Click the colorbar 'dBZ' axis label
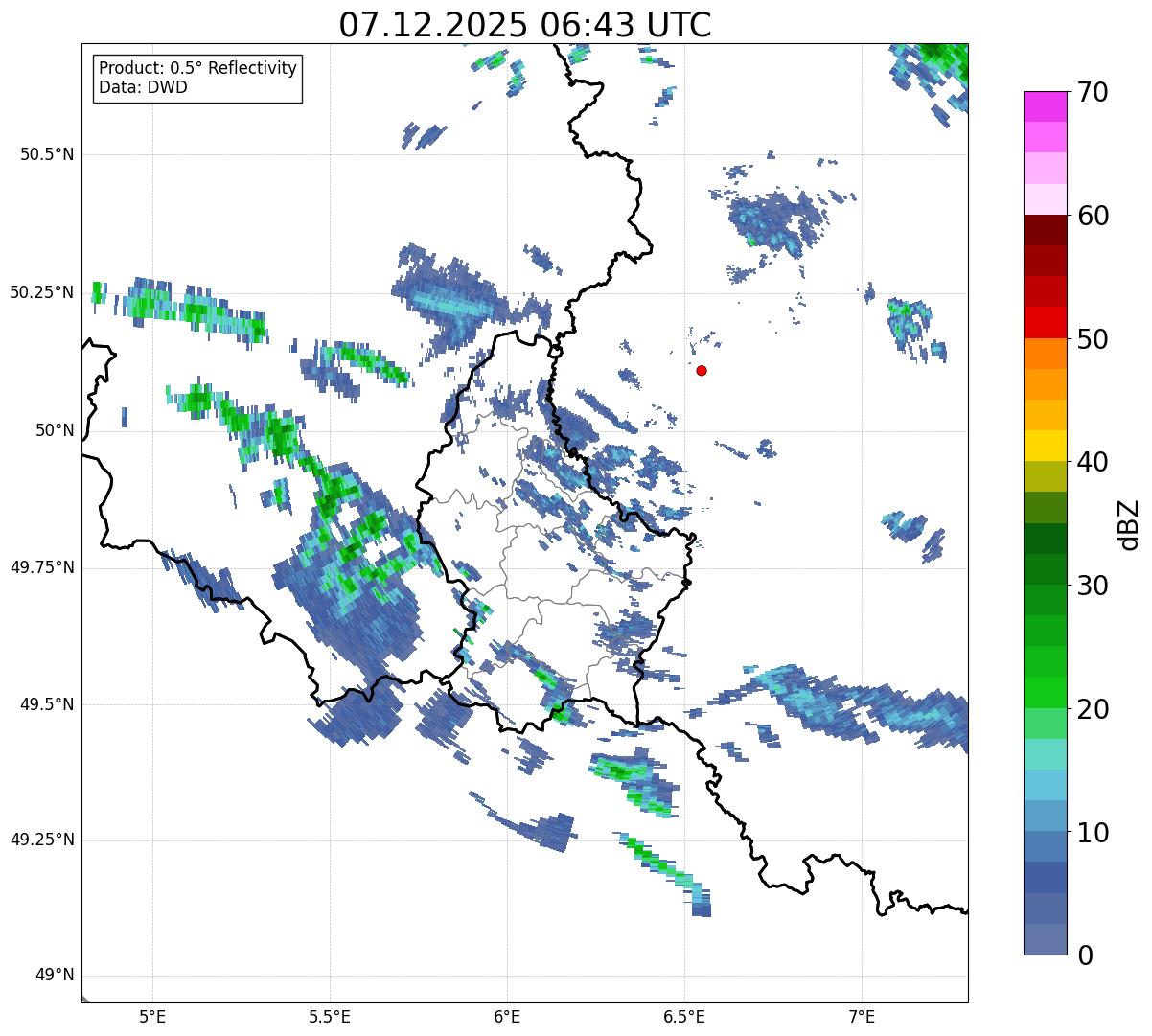The height and width of the screenshot is (1036, 1152). coord(1129,523)
